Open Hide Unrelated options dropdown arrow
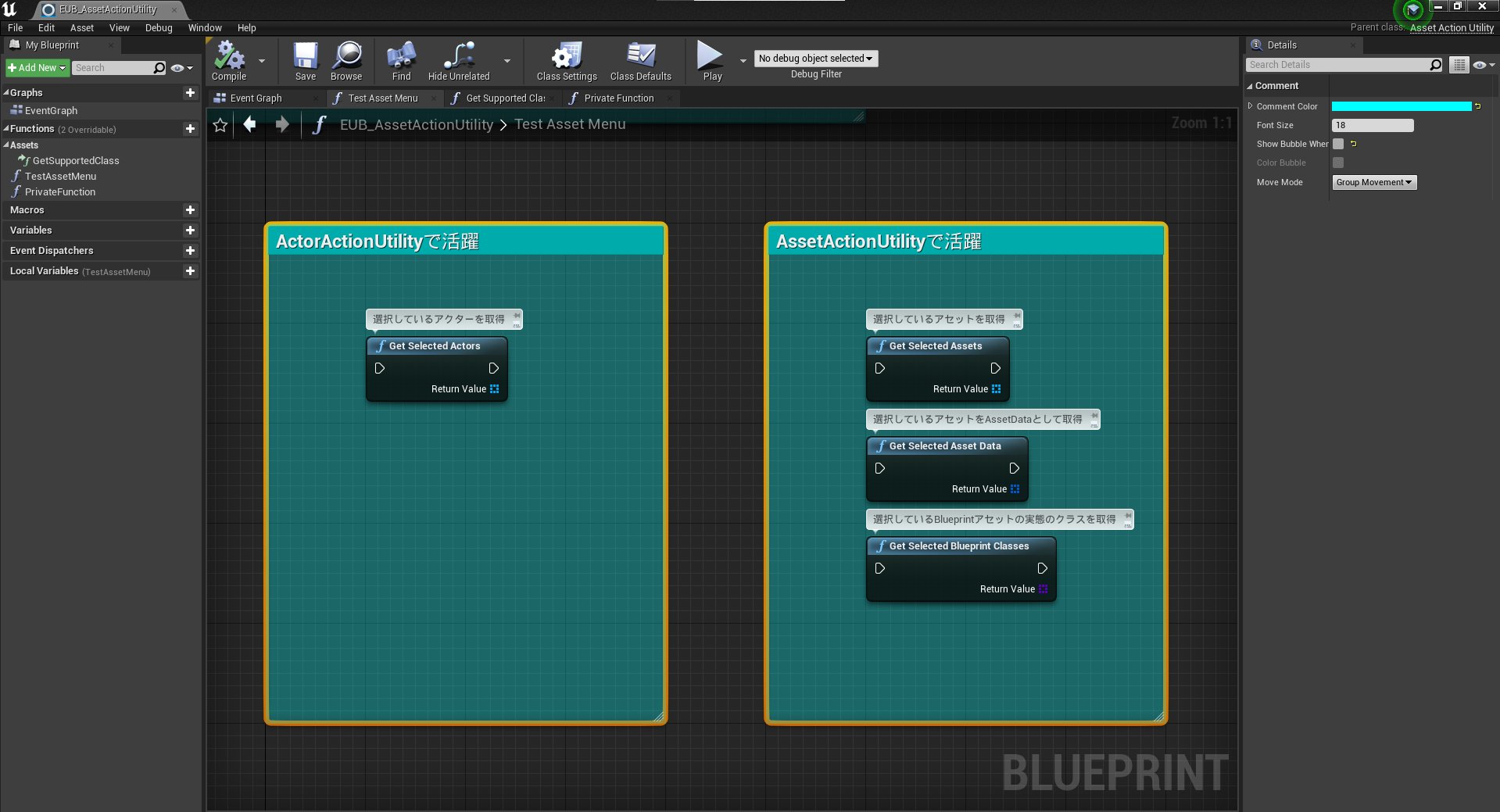1500x812 pixels. (x=507, y=60)
